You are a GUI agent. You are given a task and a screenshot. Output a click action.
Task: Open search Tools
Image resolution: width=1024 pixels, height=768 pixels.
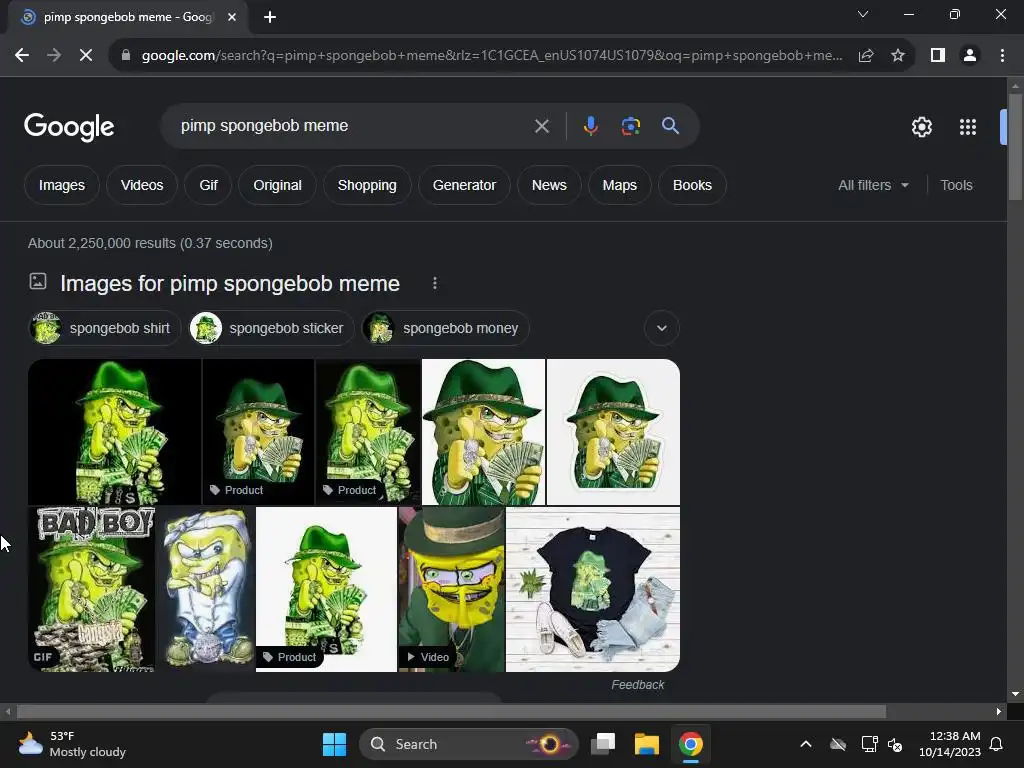[x=956, y=185]
